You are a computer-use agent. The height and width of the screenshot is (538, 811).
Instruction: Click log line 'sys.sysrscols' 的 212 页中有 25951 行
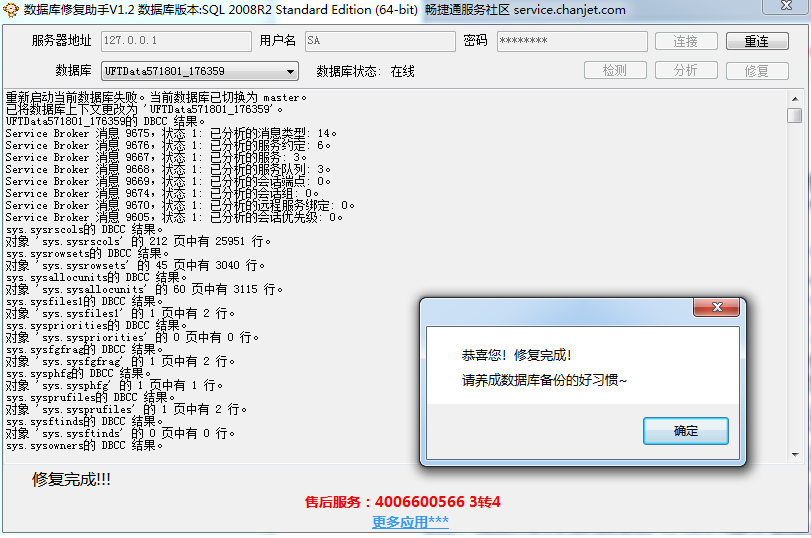(138, 242)
